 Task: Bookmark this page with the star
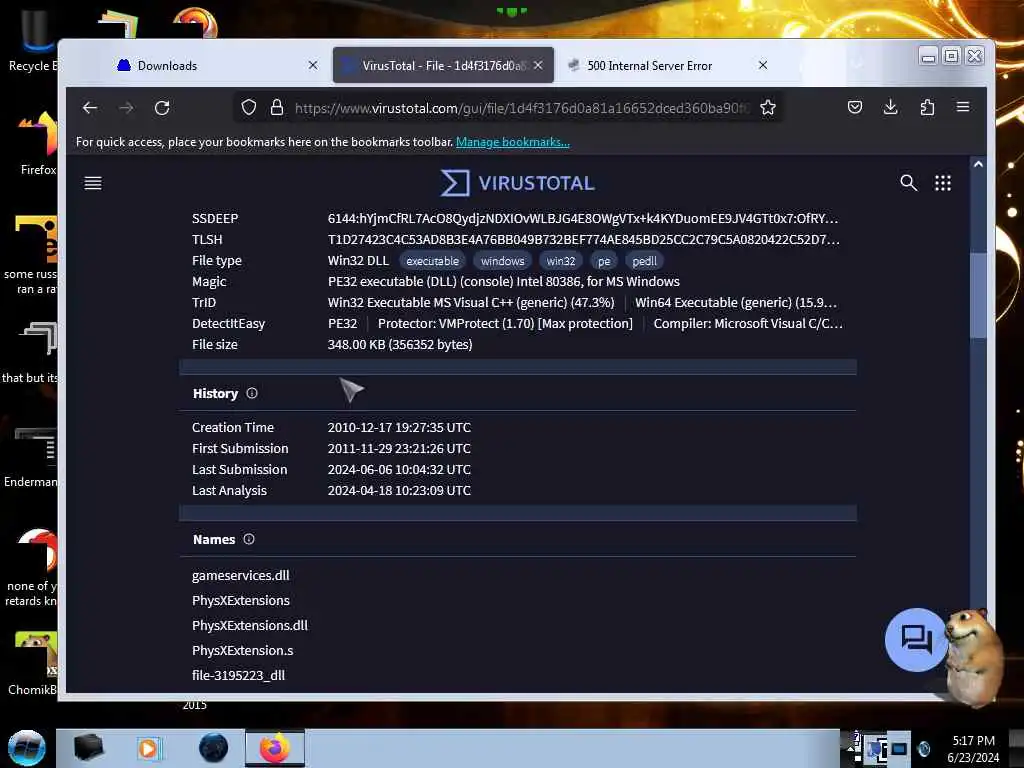coord(768,107)
